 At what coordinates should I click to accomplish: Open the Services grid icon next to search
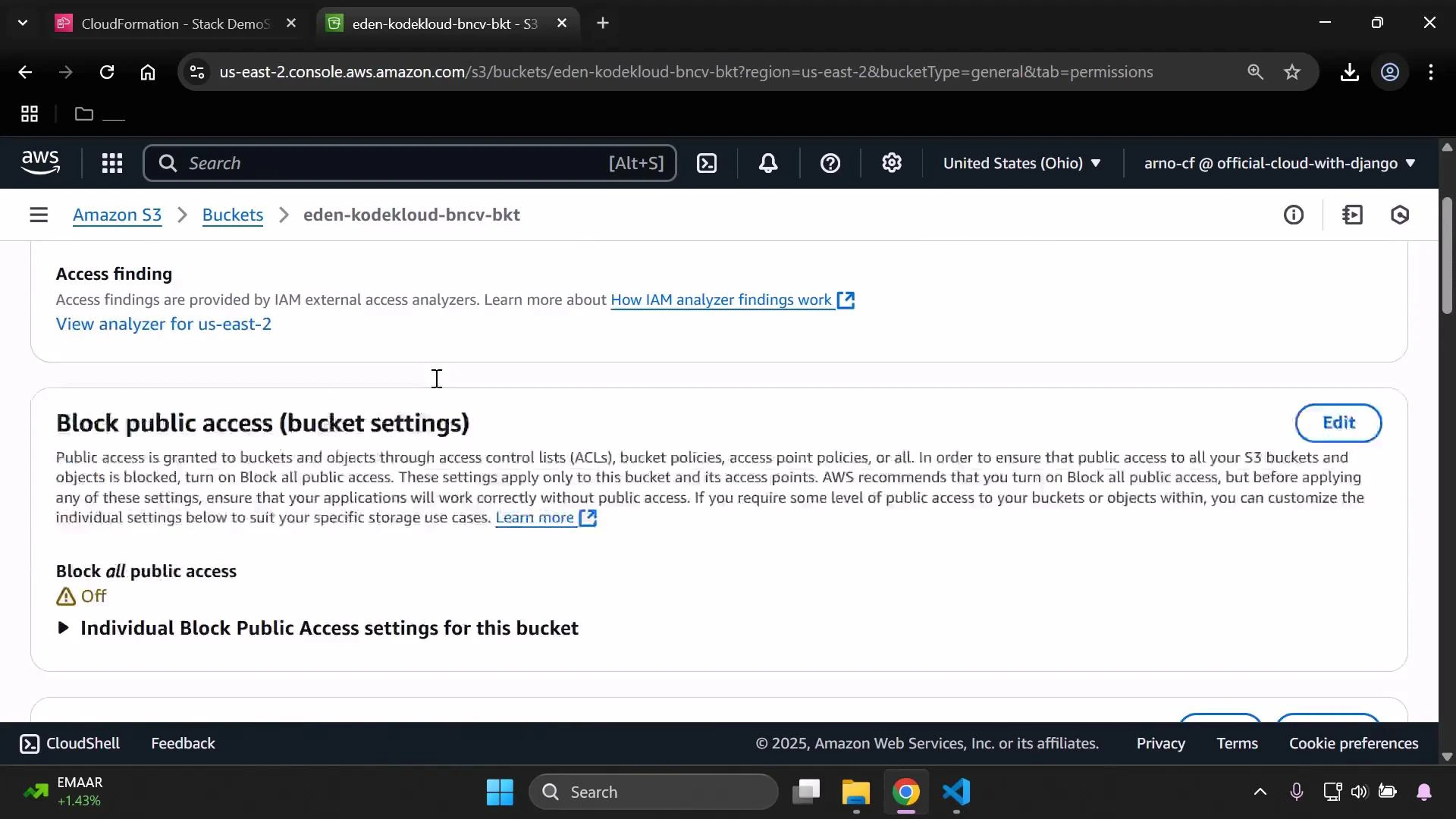[112, 163]
